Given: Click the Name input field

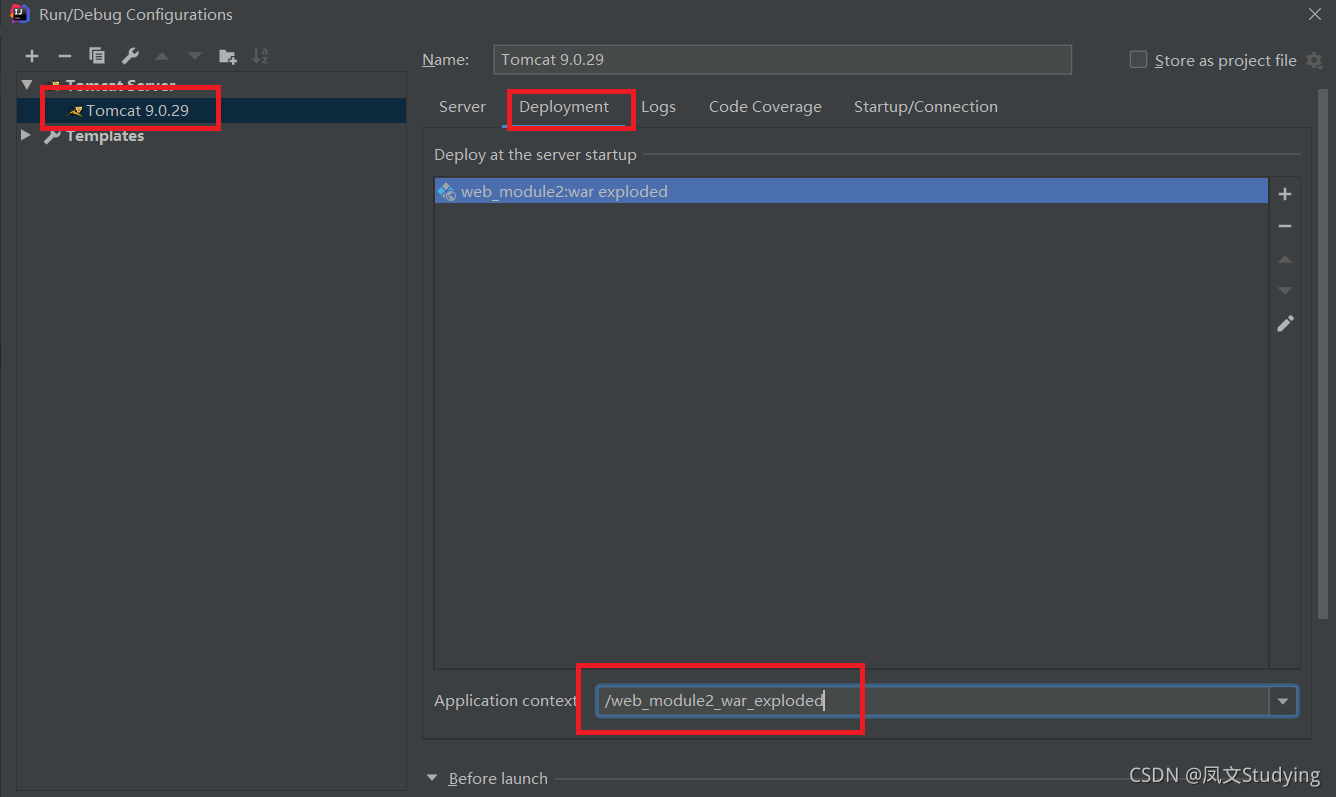Looking at the screenshot, I should [x=782, y=59].
